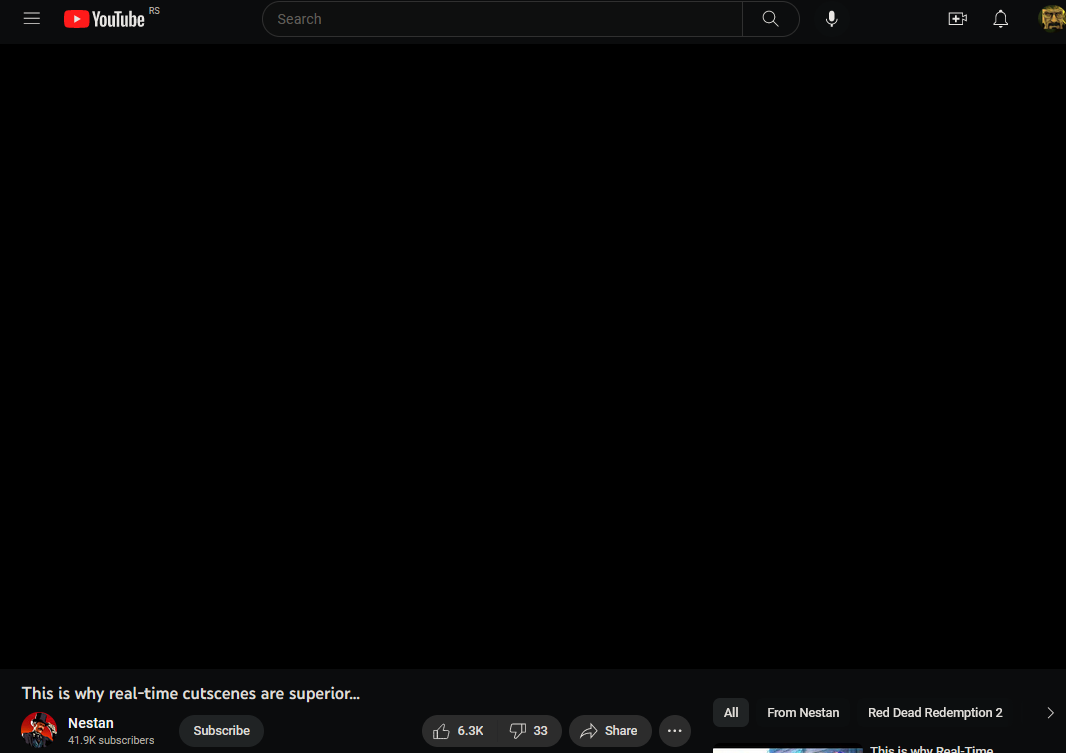Open the guide with the hamburger menu
1066x753 pixels.
click(31, 18)
